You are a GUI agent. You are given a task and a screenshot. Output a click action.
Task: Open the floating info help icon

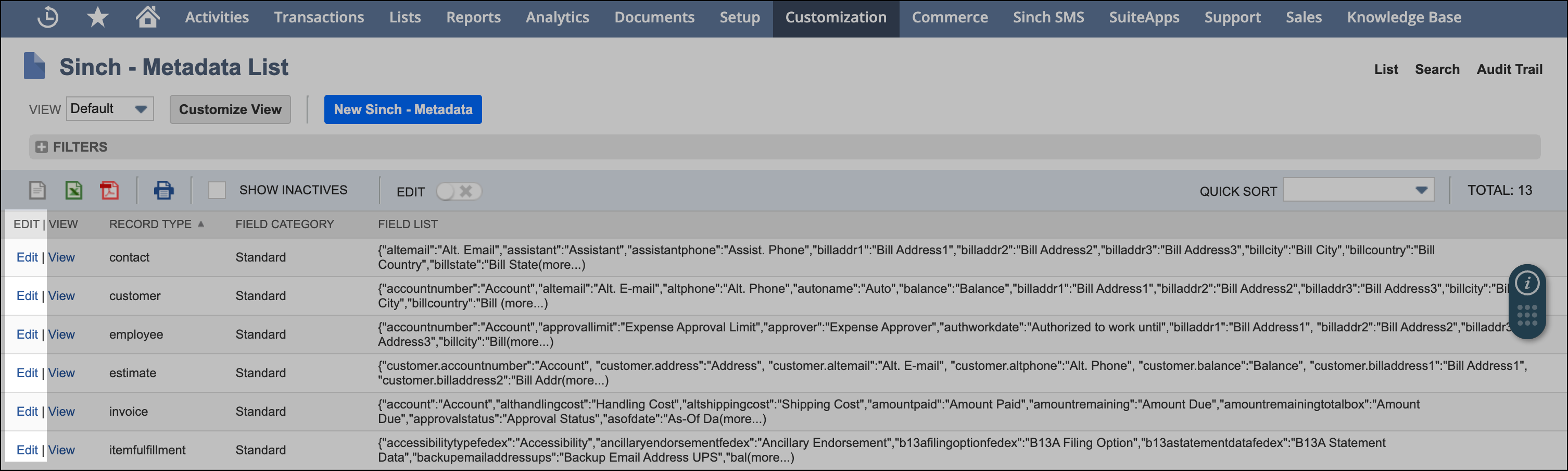(x=1526, y=283)
